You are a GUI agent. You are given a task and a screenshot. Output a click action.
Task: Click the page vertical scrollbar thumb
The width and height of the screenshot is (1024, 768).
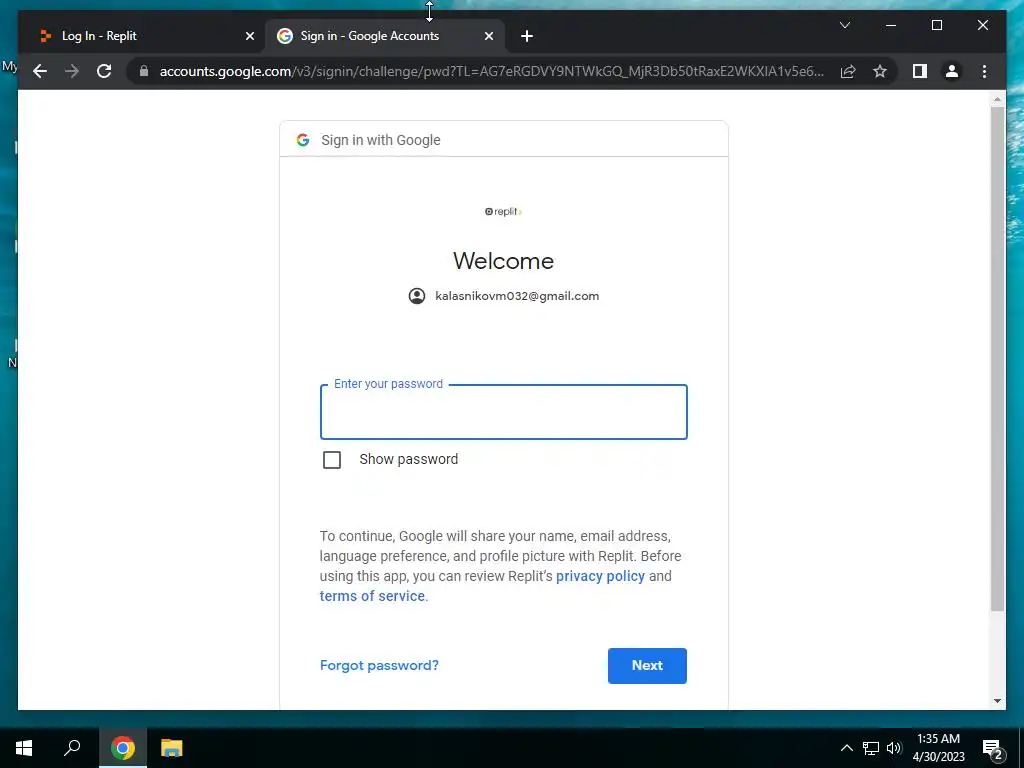click(997, 359)
